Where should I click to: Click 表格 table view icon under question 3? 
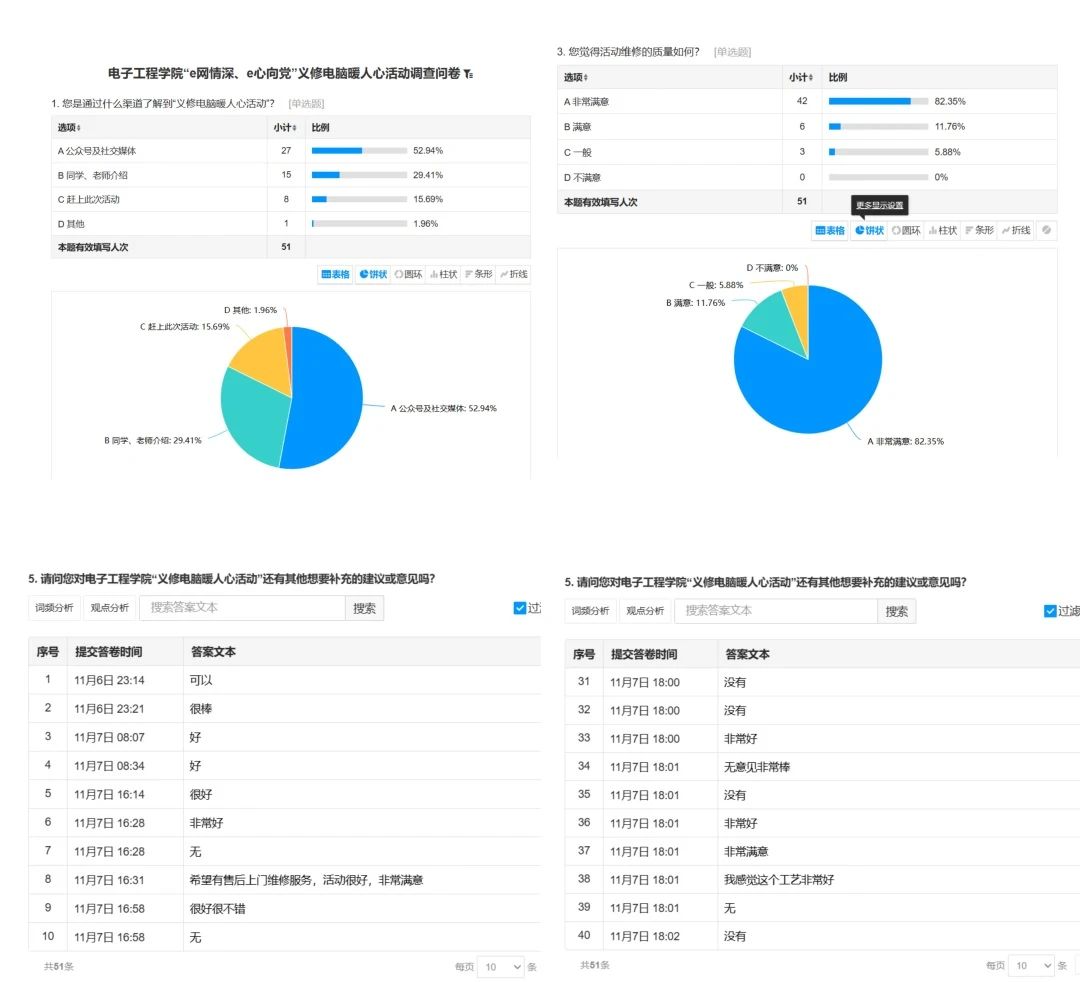click(x=830, y=230)
